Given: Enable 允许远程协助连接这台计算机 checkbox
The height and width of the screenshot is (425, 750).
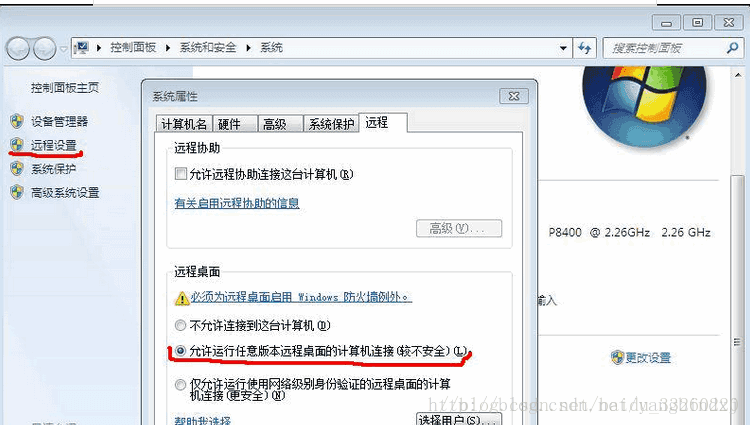Looking at the screenshot, I should tap(181, 174).
